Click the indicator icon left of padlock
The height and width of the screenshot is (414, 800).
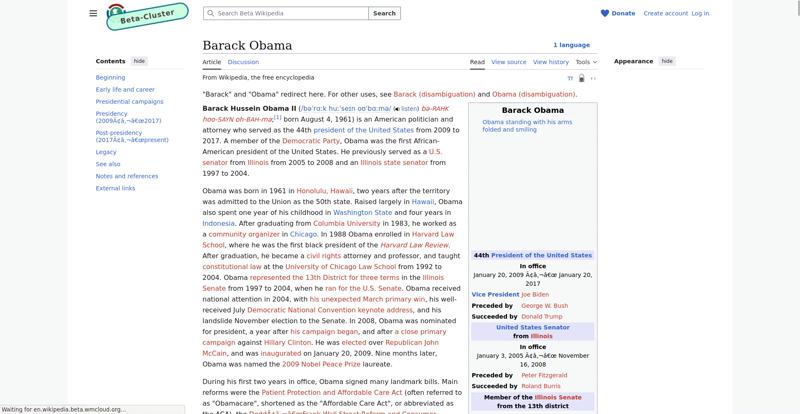coord(570,78)
